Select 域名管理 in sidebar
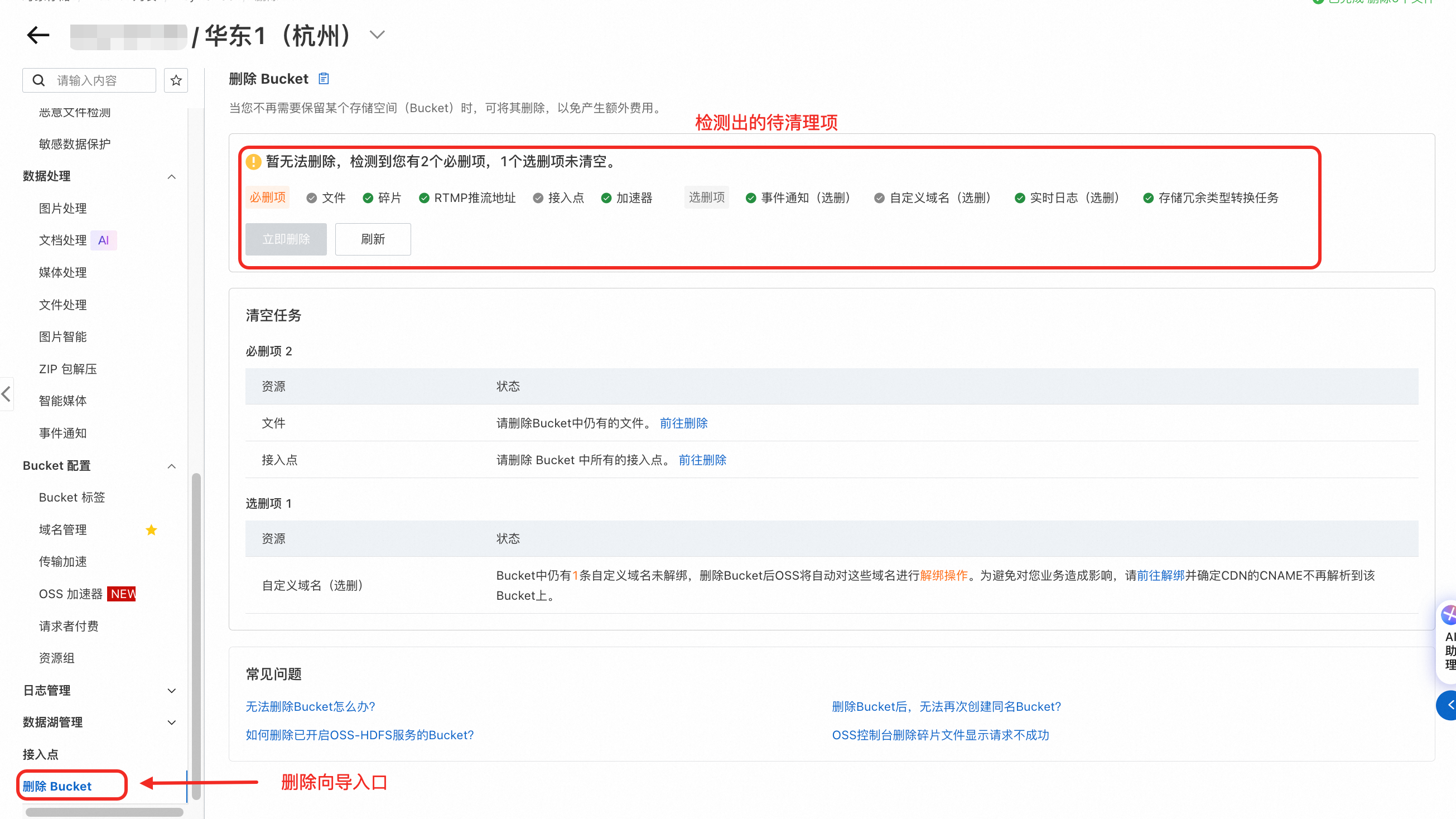This screenshot has width=1456, height=819. tap(62, 529)
